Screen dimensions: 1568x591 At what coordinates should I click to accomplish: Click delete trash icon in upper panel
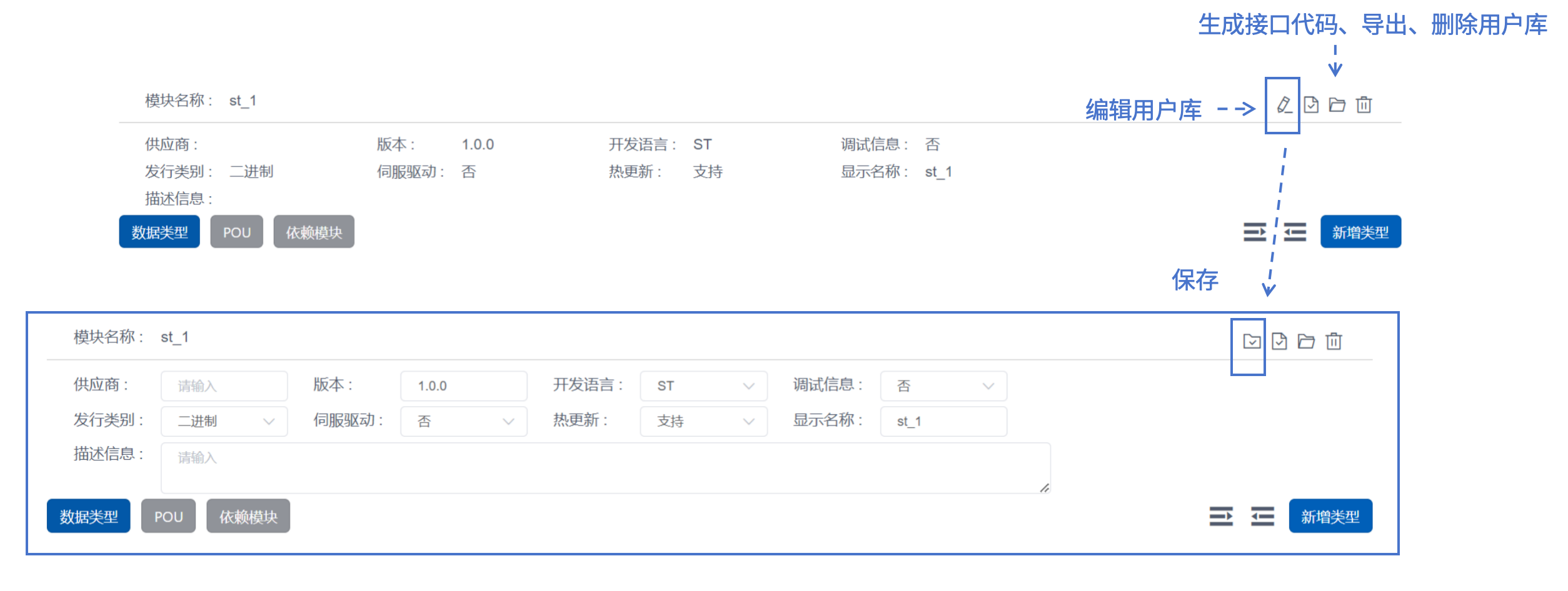point(1364,105)
